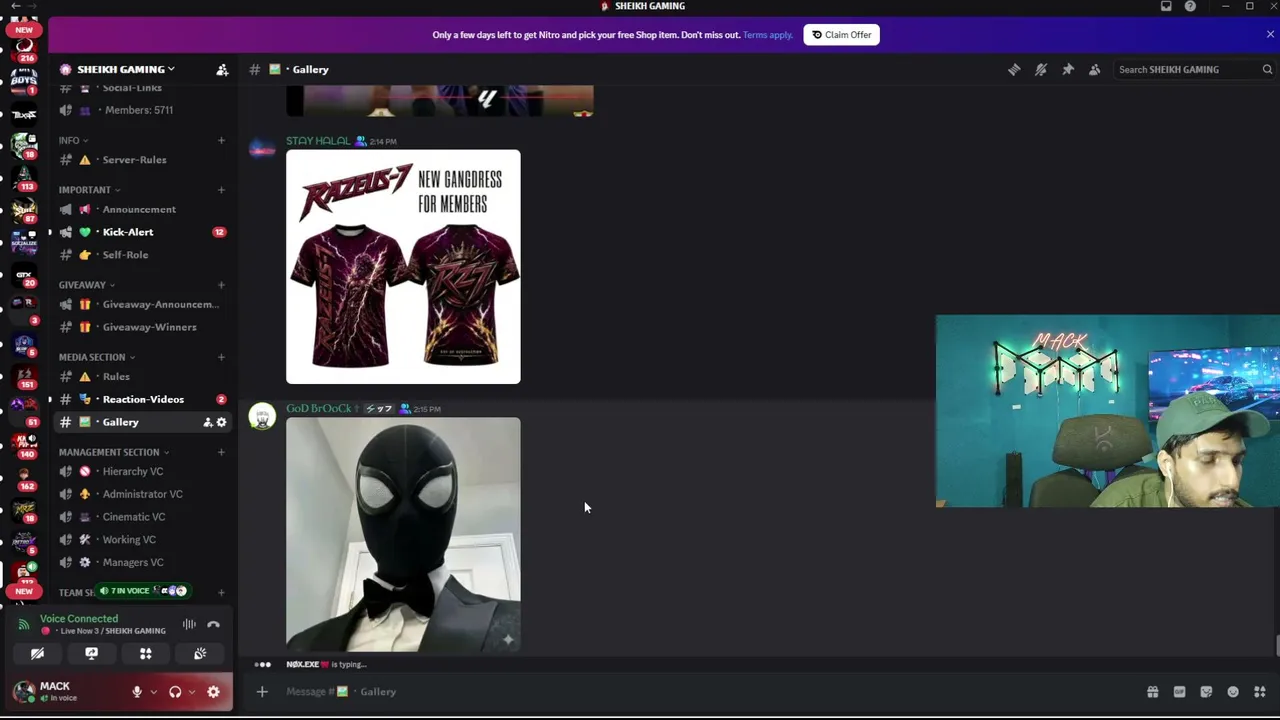Join the Hierarchy VC voice channel
Screen dimensions: 1280x720
pos(142,471)
